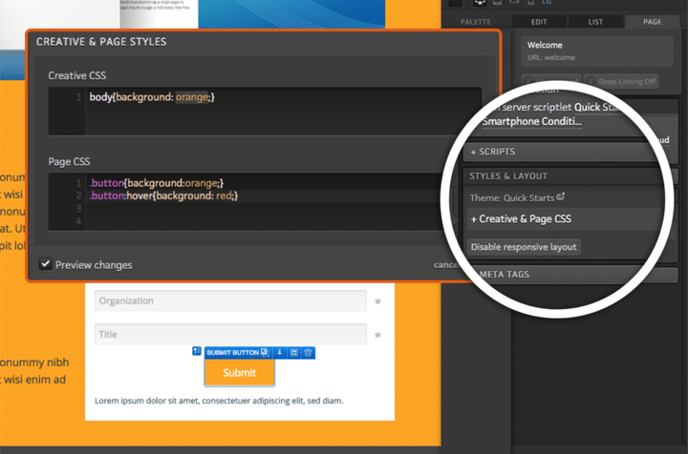This screenshot has width=688, height=454.
Task: Select the PAGE tab
Action: click(652, 22)
